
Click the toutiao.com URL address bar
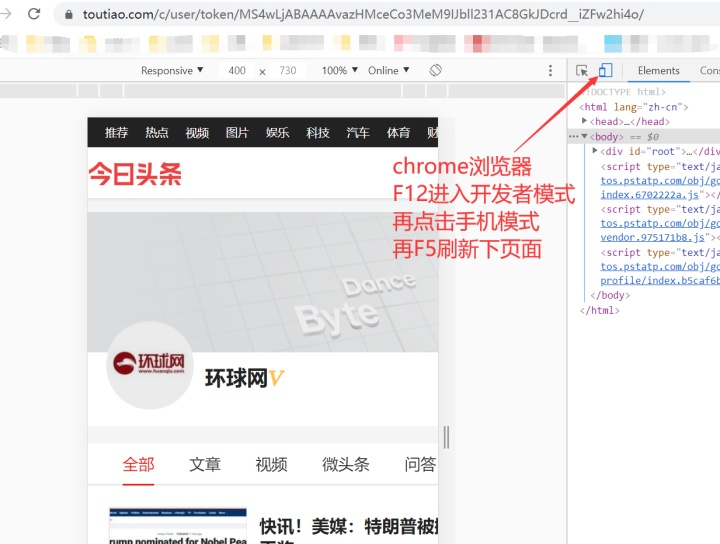(363, 14)
